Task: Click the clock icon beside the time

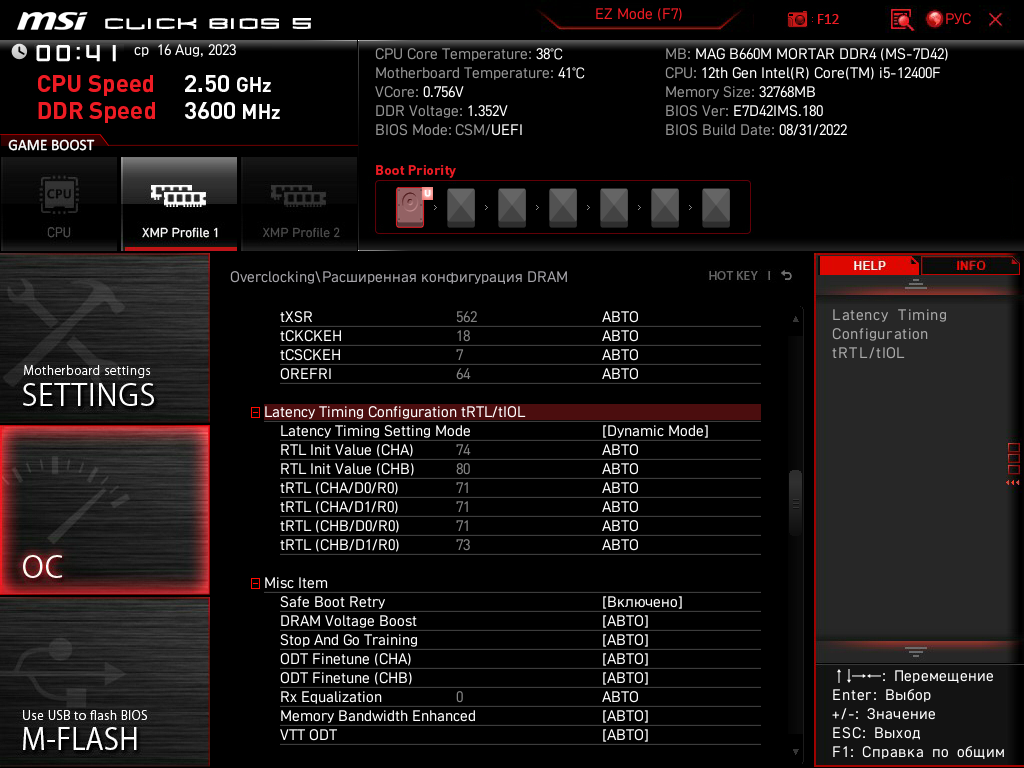Action: coord(19,52)
